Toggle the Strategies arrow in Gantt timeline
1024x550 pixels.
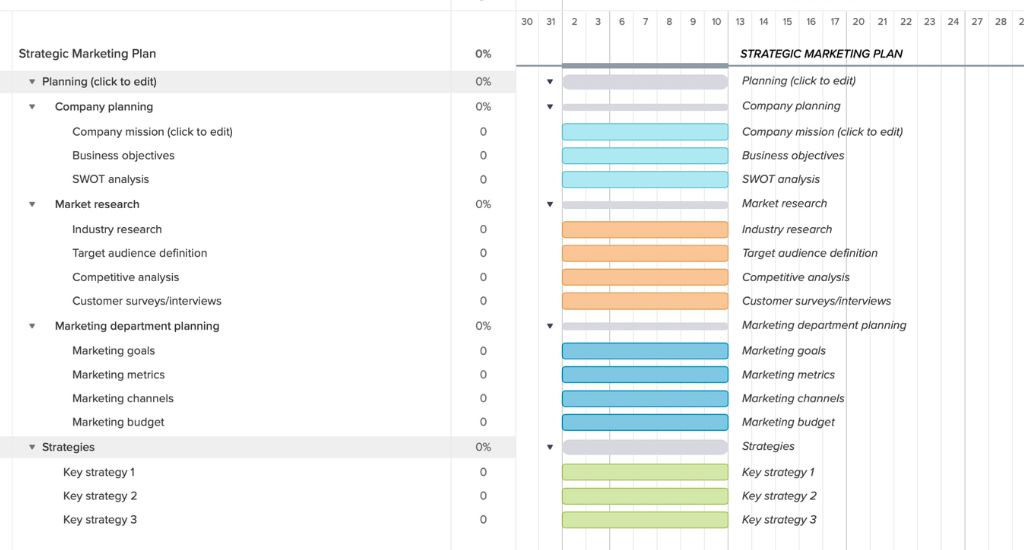click(550, 448)
